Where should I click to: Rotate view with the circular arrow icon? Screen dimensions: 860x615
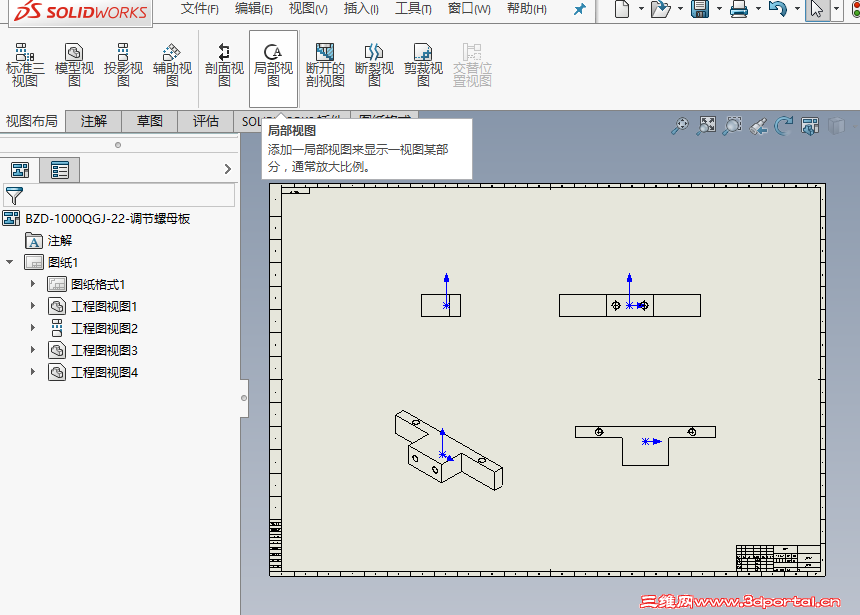pos(784,126)
